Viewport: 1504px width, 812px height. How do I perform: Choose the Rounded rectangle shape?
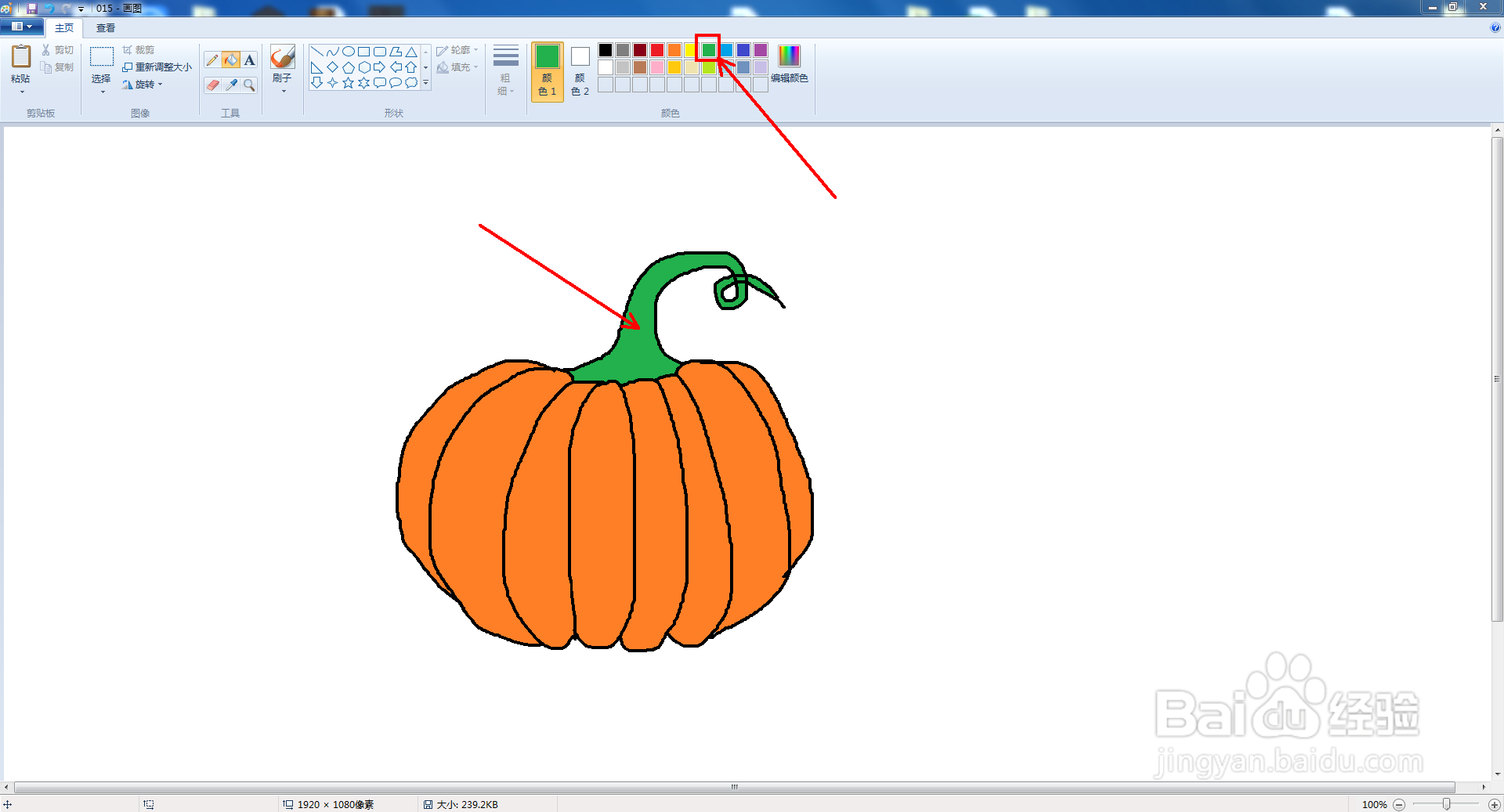click(x=380, y=52)
